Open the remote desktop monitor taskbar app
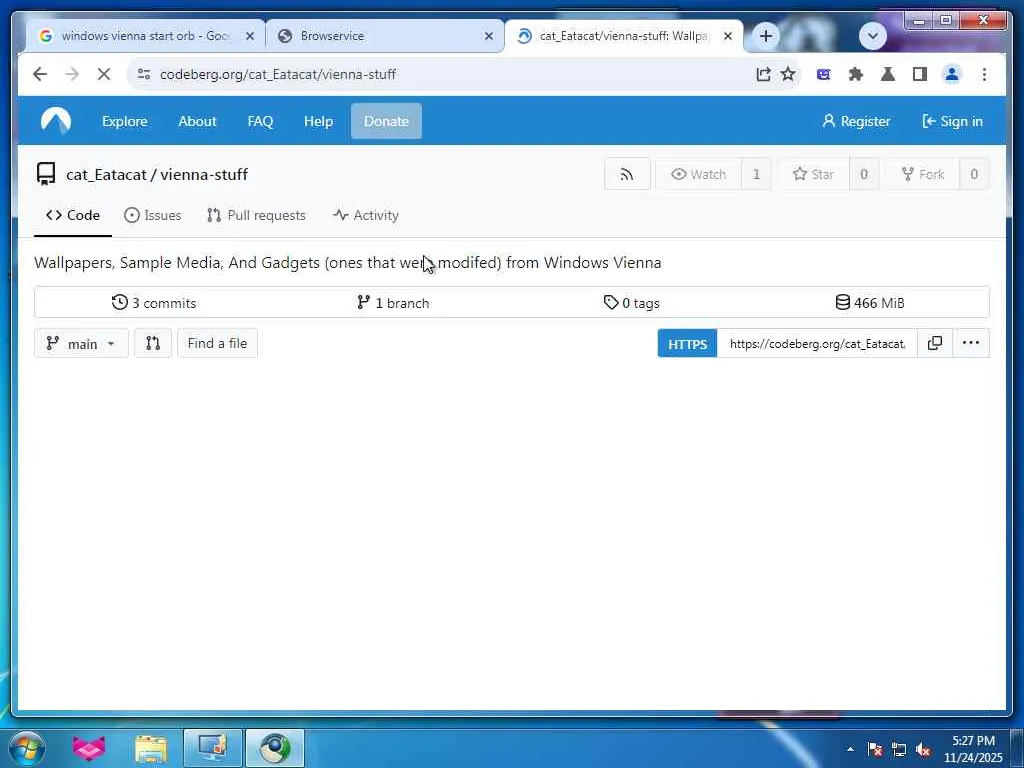 coord(213,748)
